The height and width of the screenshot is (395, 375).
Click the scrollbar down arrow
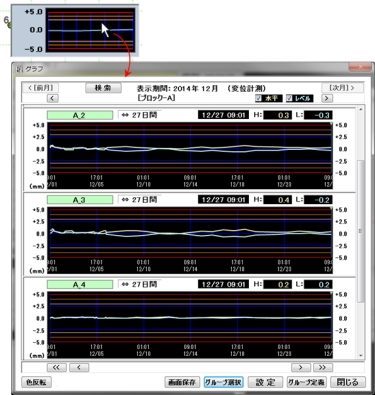coord(360,356)
